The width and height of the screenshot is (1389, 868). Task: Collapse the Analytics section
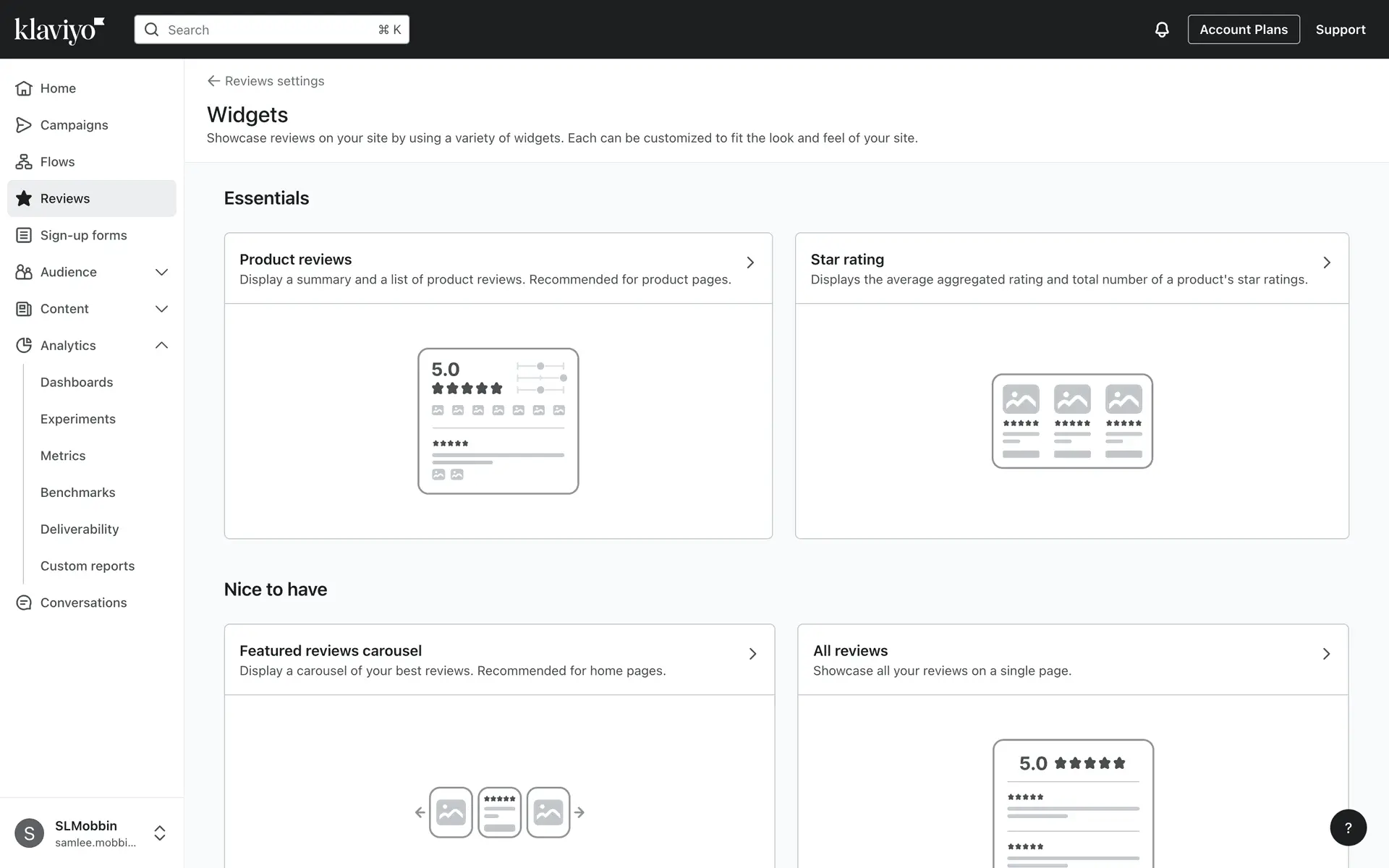(161, 346)
